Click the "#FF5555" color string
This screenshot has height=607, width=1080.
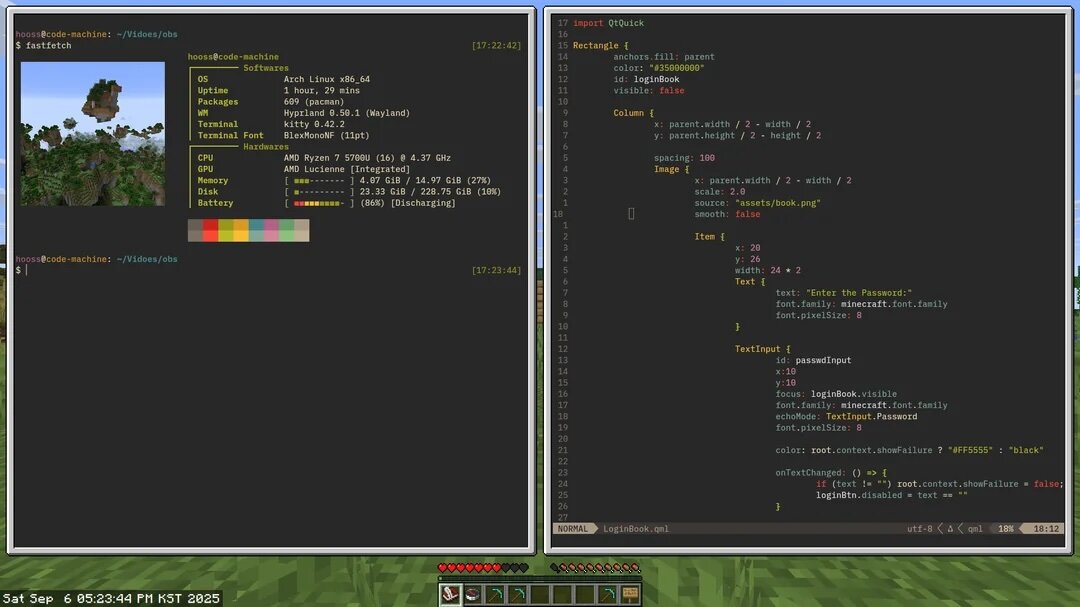coord(970,451)
